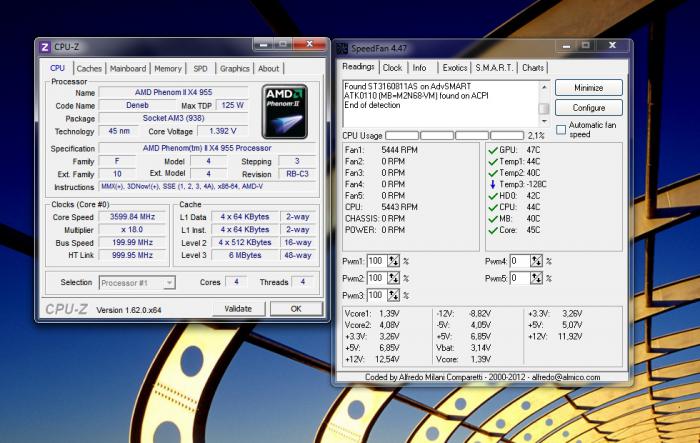The height and width of the screenshot is (443, 700).
Task: Open the S.M.A.R.T. tab in SpeedFan
Action: pos(494,68)
